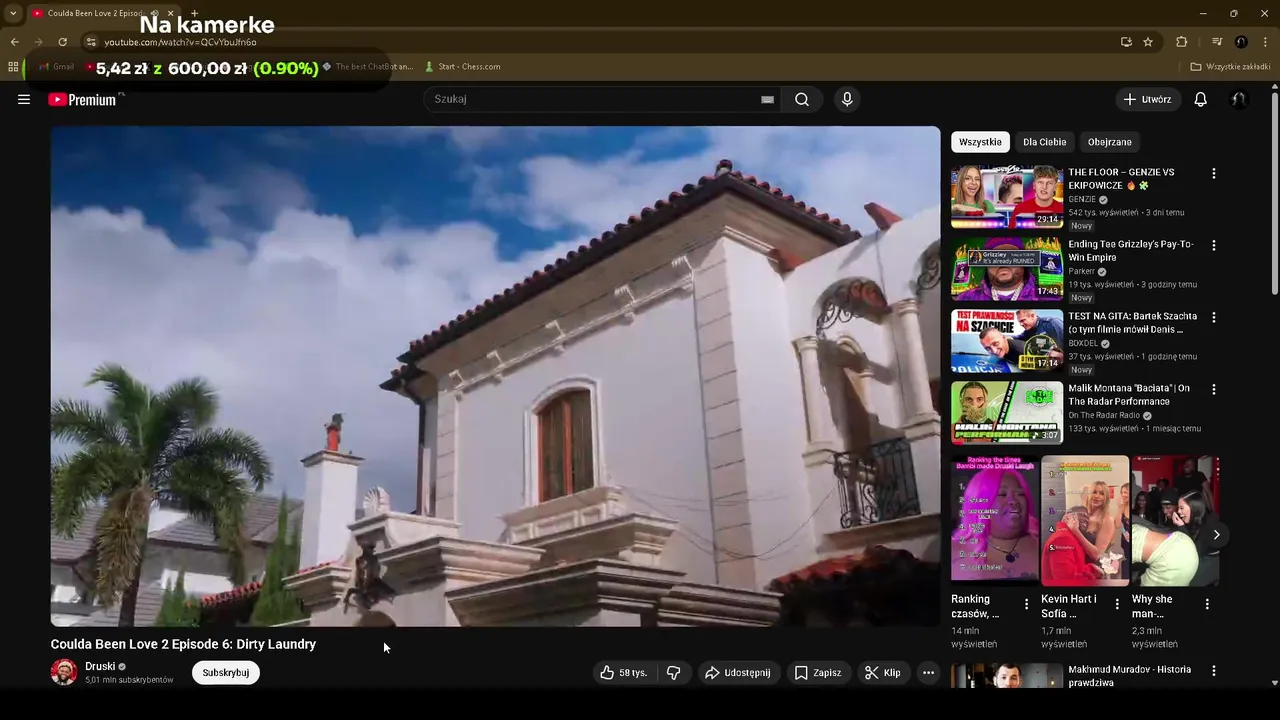The height and width of the screenshot is (720, 1280).
Task: Open the YouTube account avatar menu
Action: pyautogui.click(x=1239, y=99)
